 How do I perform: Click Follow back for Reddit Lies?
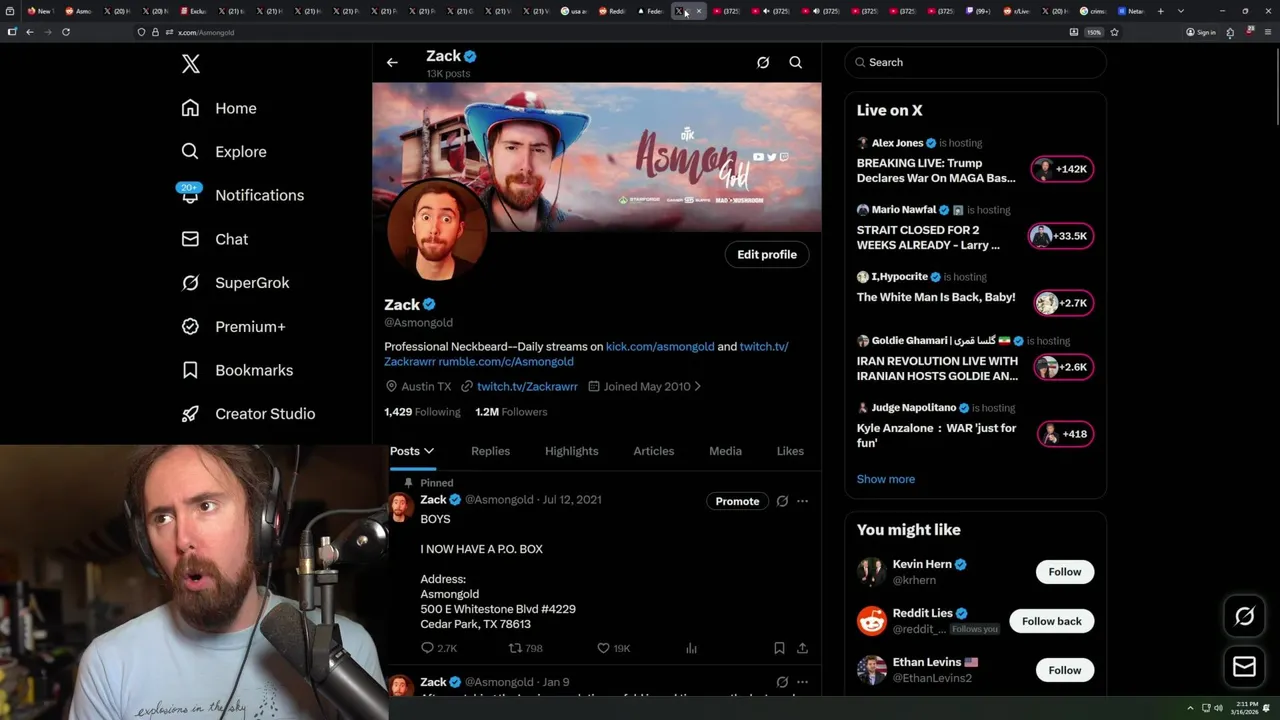[1052, 621]
